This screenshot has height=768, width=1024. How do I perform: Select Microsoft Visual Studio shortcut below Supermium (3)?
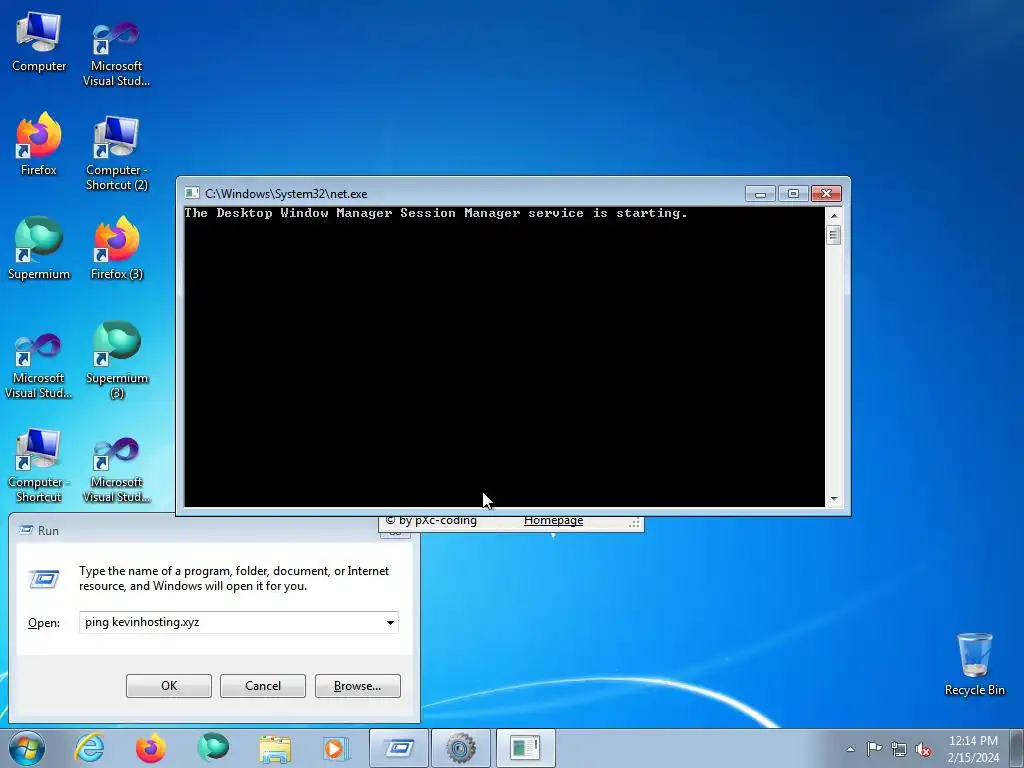[x=117, y=469]
